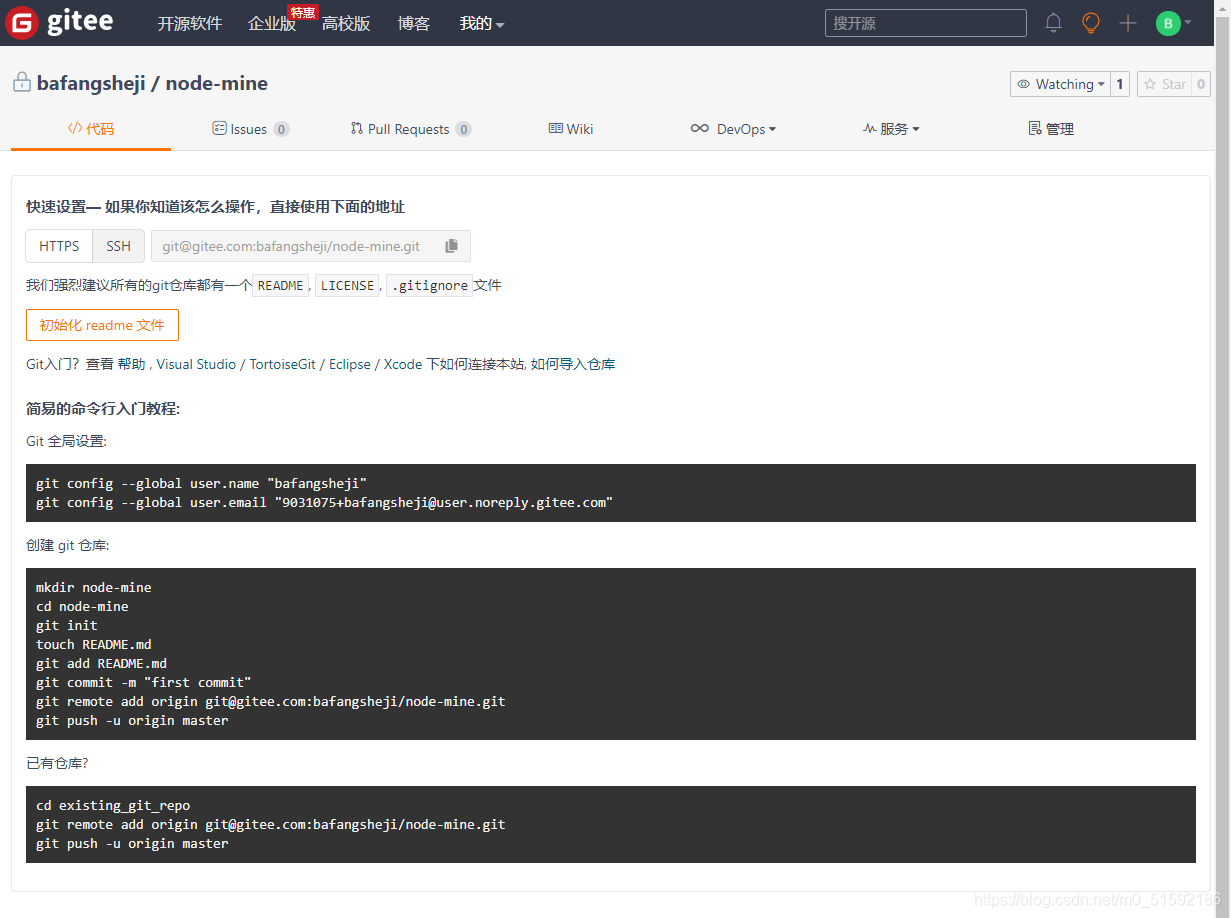
Task: Click the plus icon to create new
Action: pos(1128,23)
